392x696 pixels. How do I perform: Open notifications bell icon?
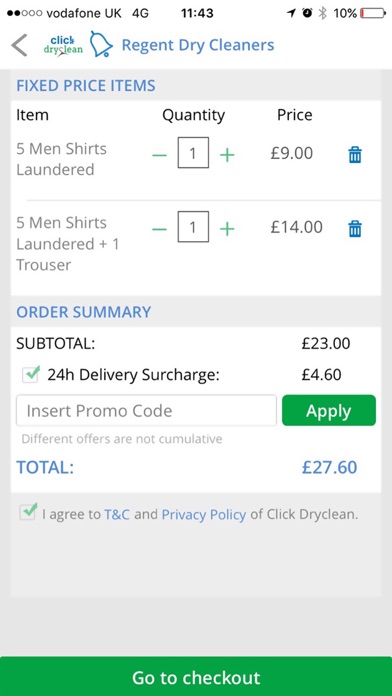(101, 44)
